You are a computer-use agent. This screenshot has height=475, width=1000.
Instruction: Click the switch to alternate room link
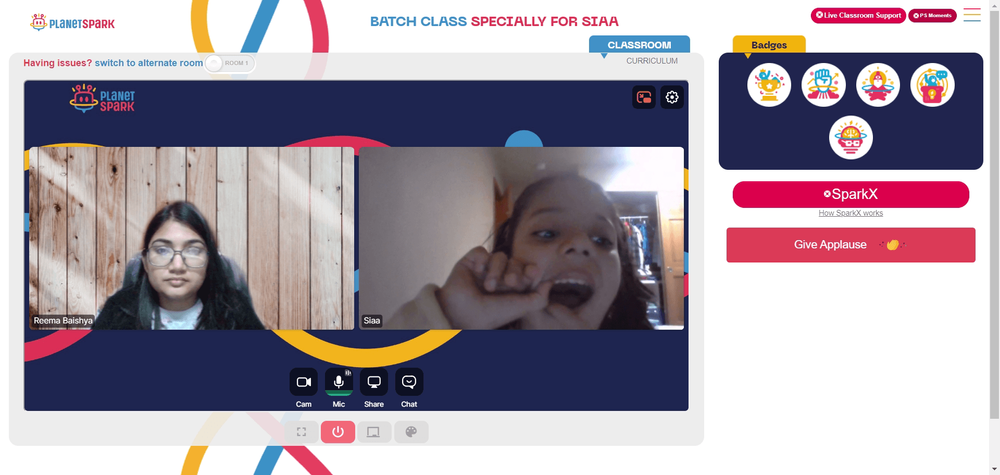coord(149,63)
